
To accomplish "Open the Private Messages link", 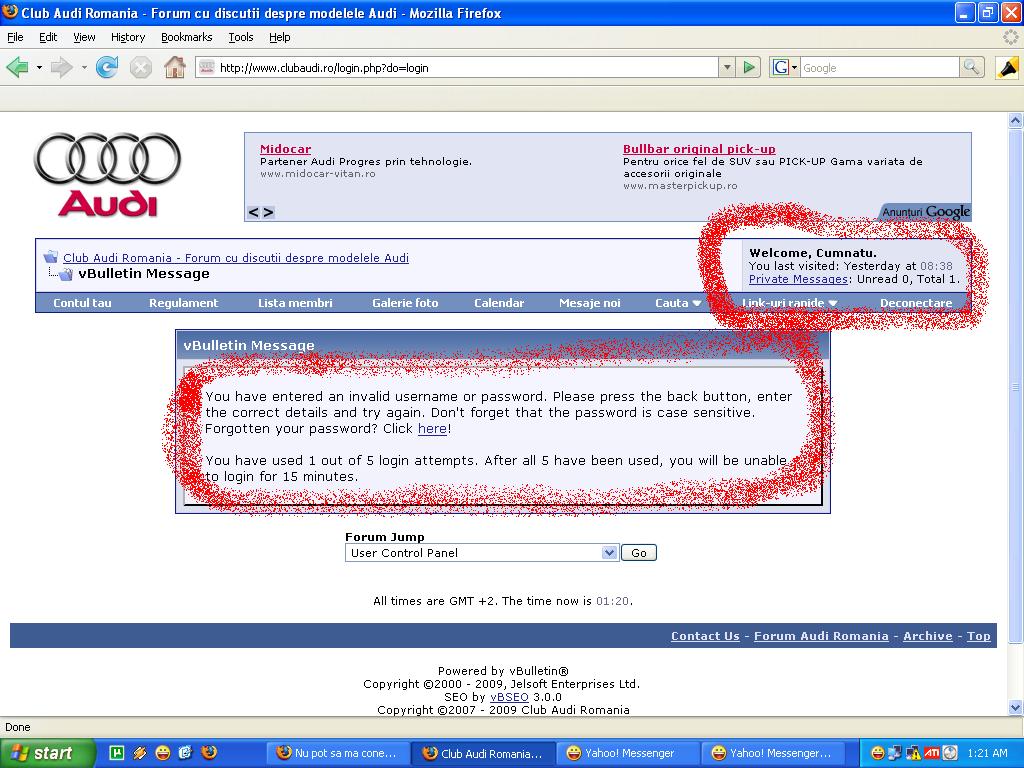I will point(798,279).
